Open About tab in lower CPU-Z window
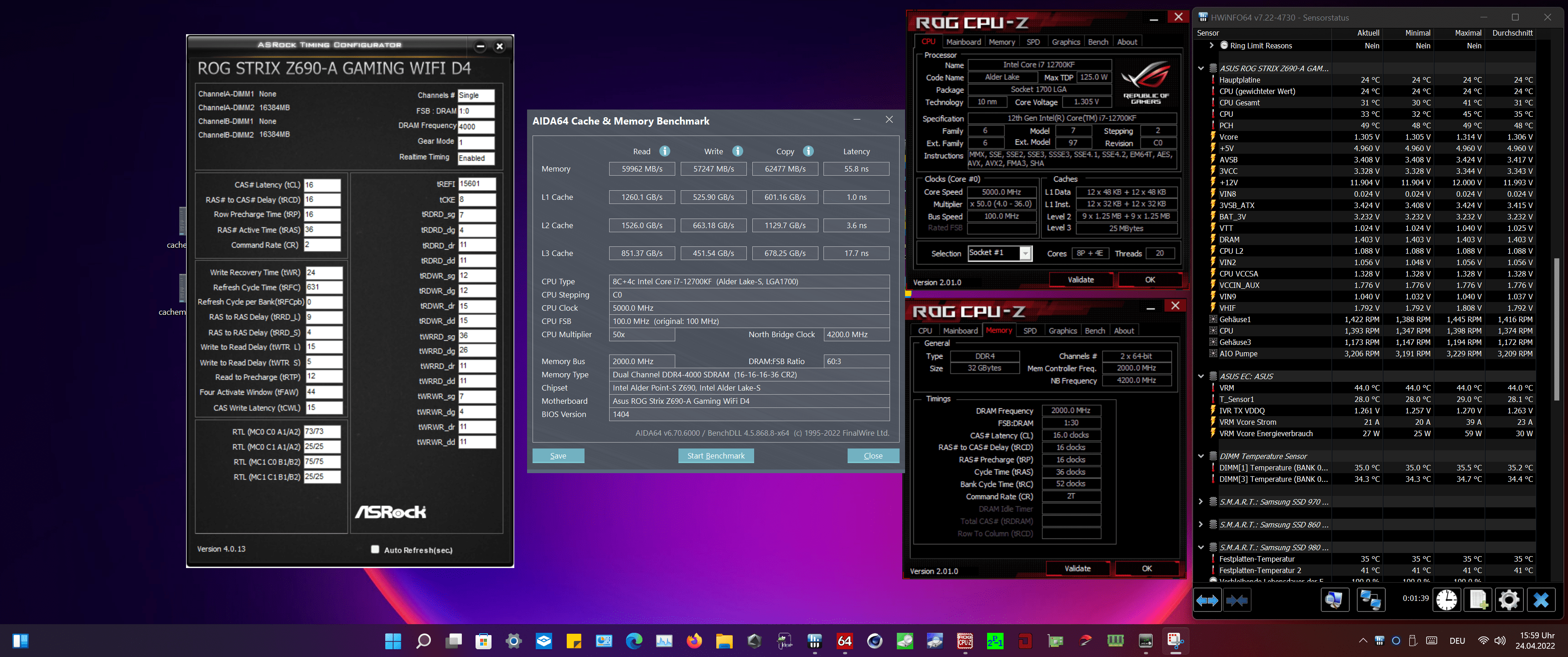Image resolution: width=1568 pixels, height=657 pixels. tap(1123, 331)
